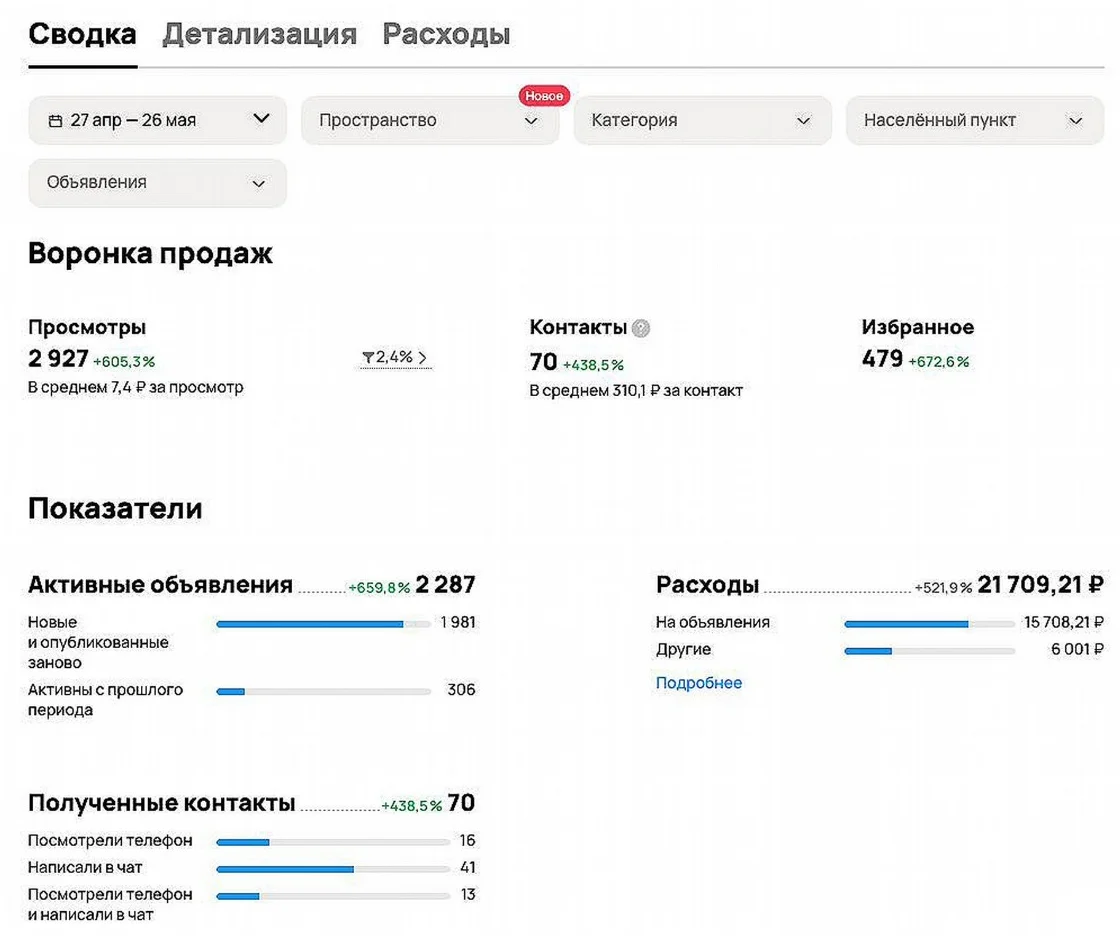
Task: Open the Расходы tab
Action: pos(446,34)
